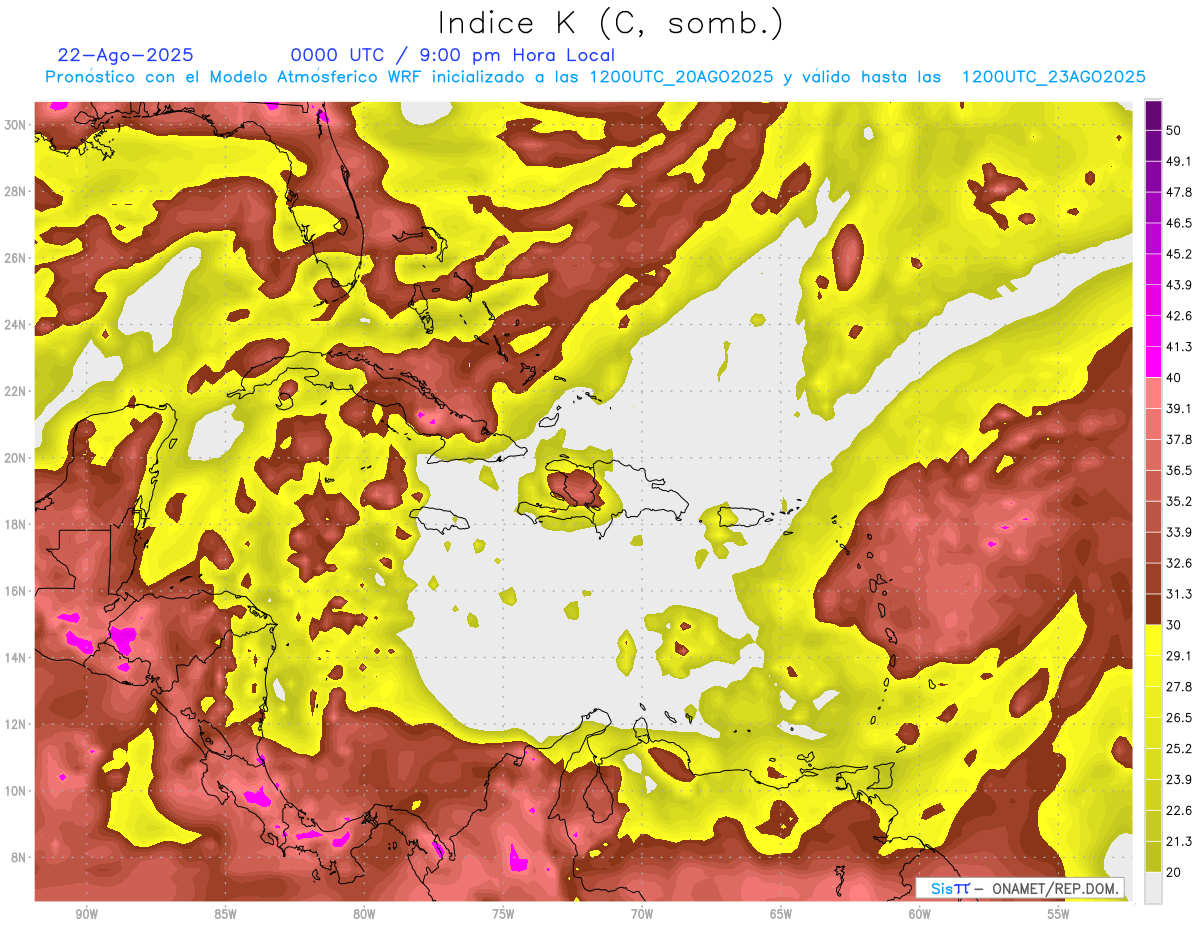This screenshot has height=927, width=1200.
Task: Click the 'Pronostico con el Modelo Atmosferico WRF' line
Action: point(595,77)
